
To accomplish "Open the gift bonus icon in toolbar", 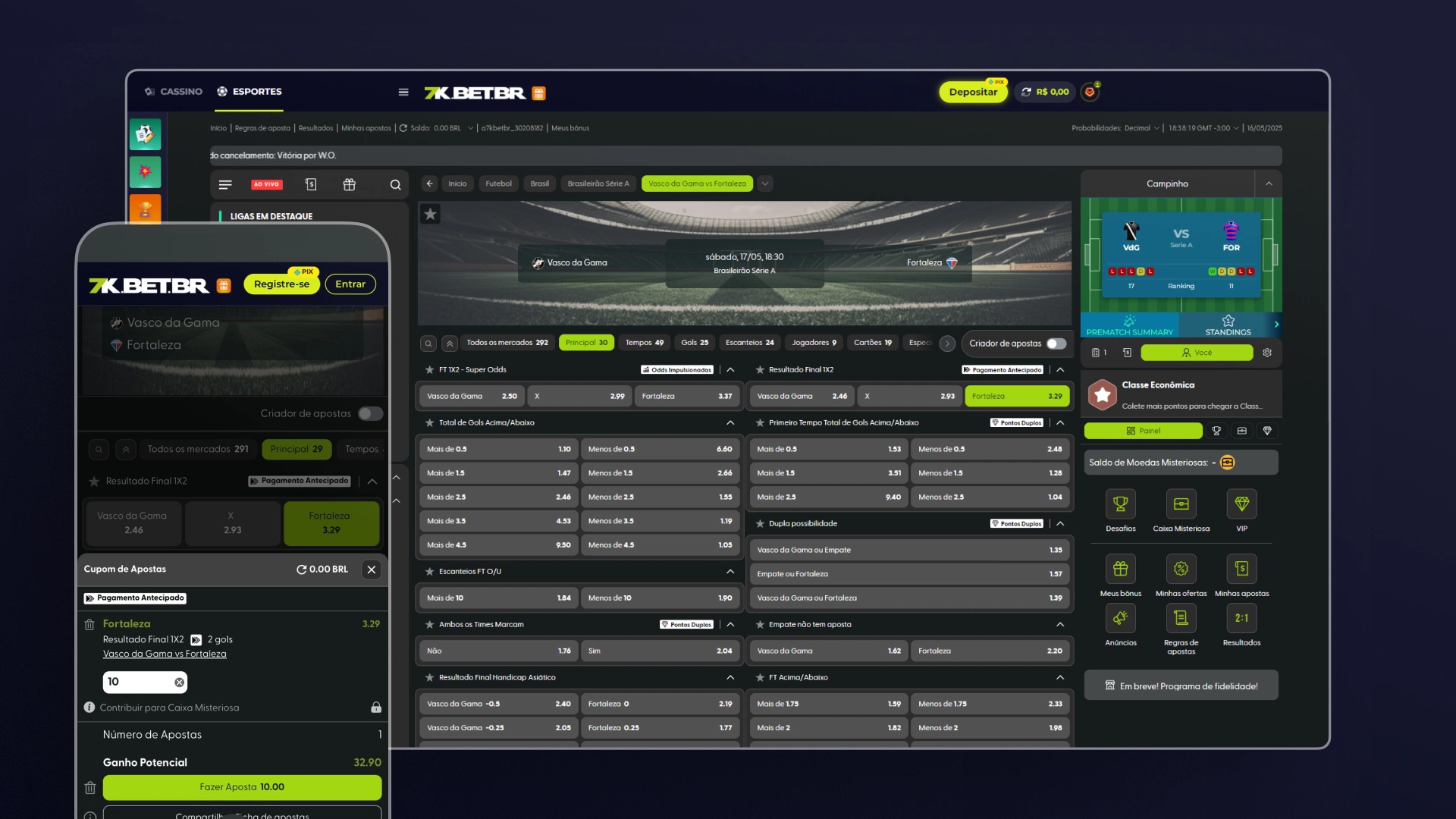I will pos(349,184).
